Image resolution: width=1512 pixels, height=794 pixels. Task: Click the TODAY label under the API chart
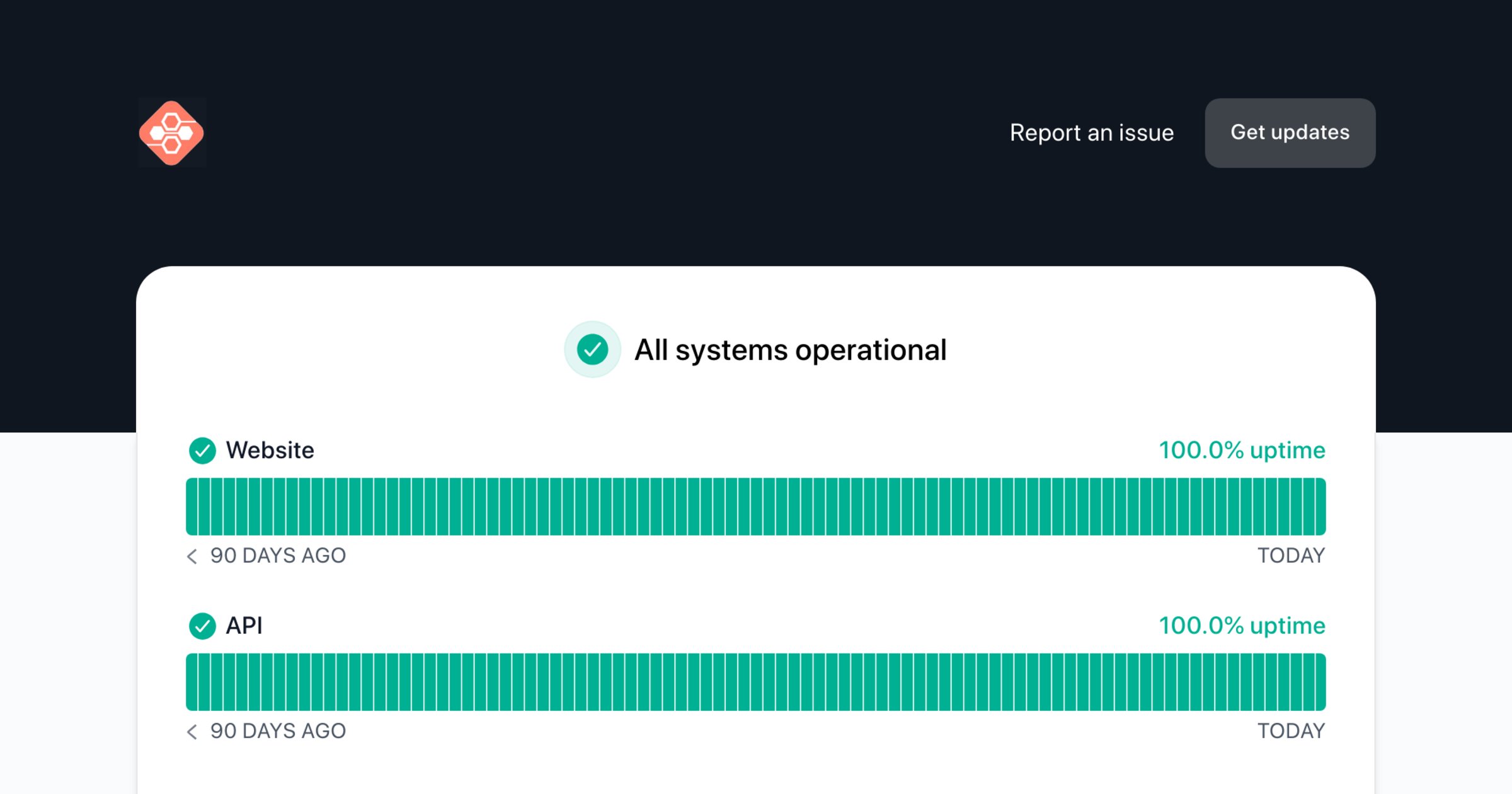tap(1291, 731)
